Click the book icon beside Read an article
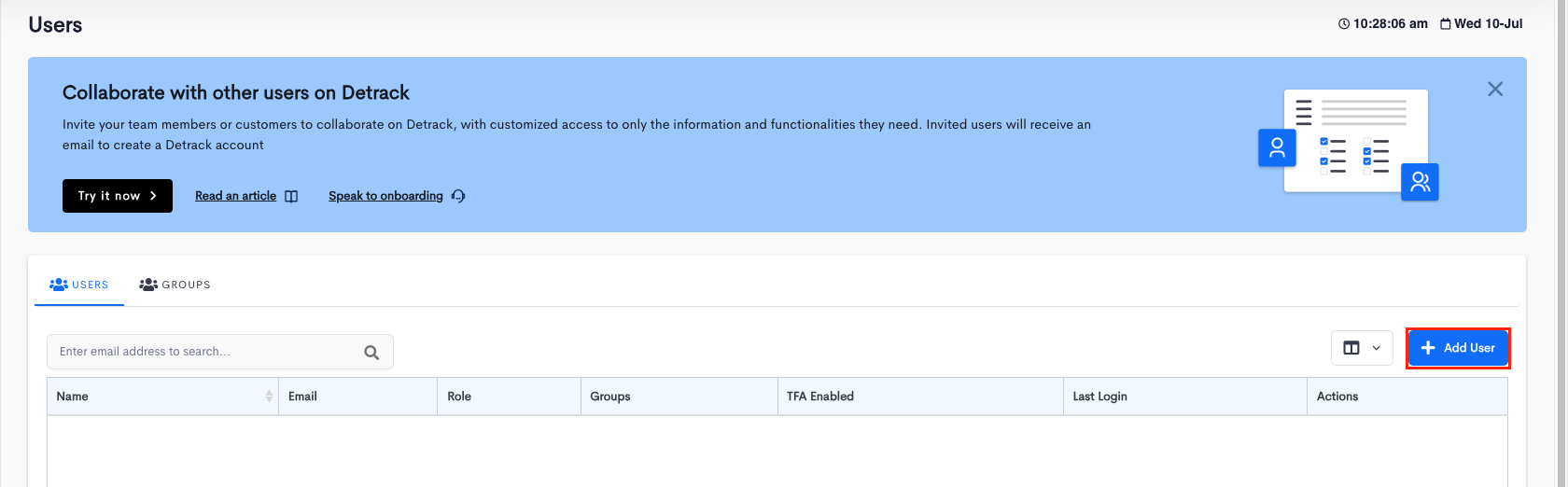This screenshot has height=487, width=1568. point(291,196)
